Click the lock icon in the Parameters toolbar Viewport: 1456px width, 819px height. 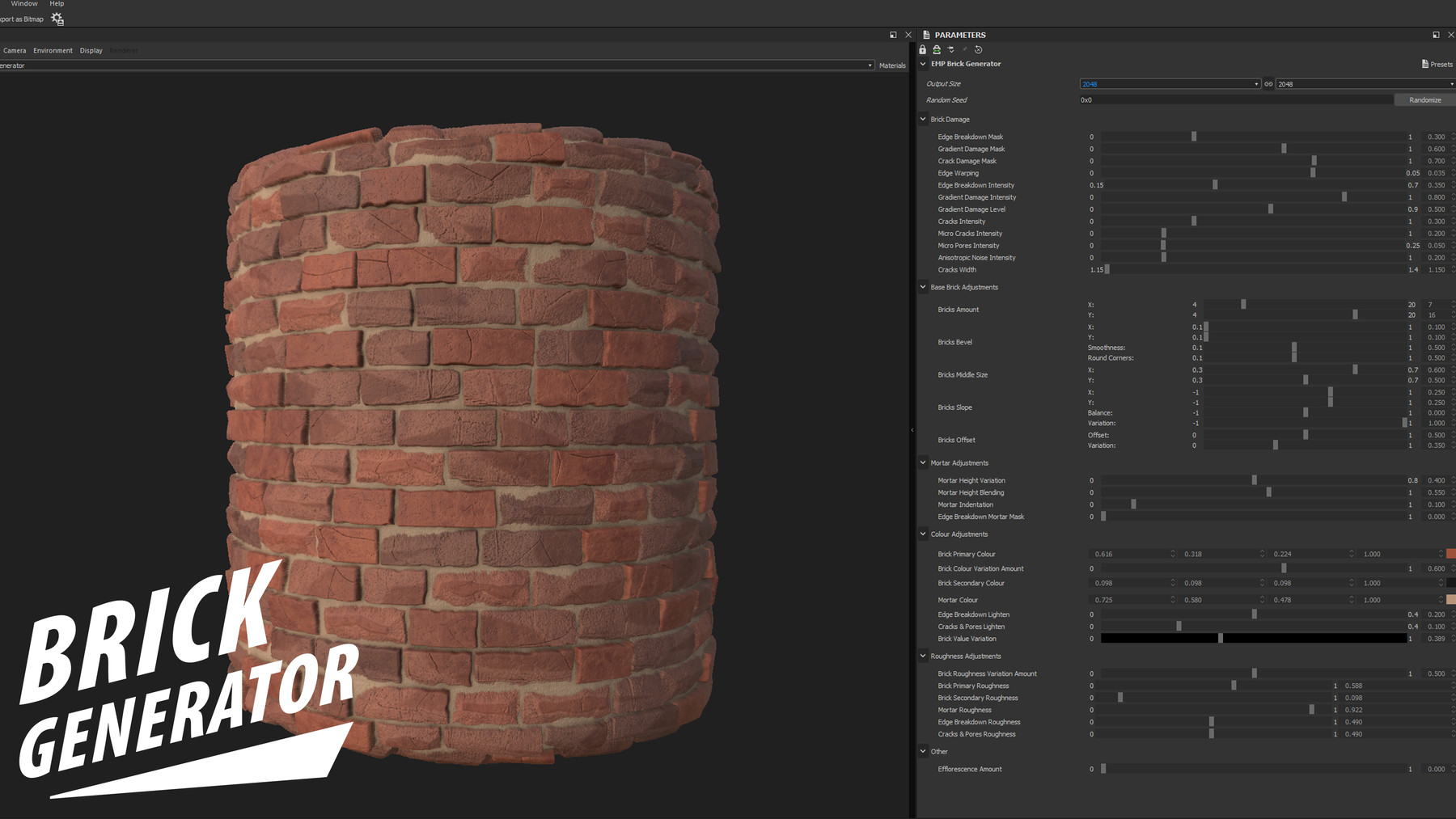pyautogui.click(x=922, y=49)
